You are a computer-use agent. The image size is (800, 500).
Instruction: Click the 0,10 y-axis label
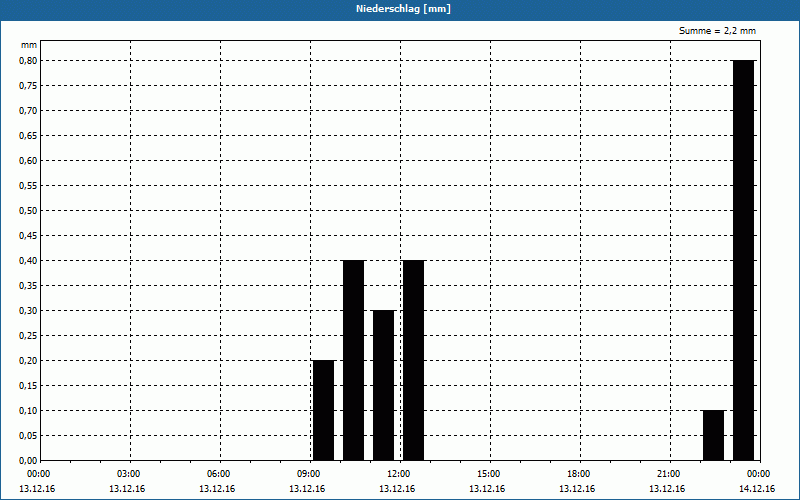[28, 411]
